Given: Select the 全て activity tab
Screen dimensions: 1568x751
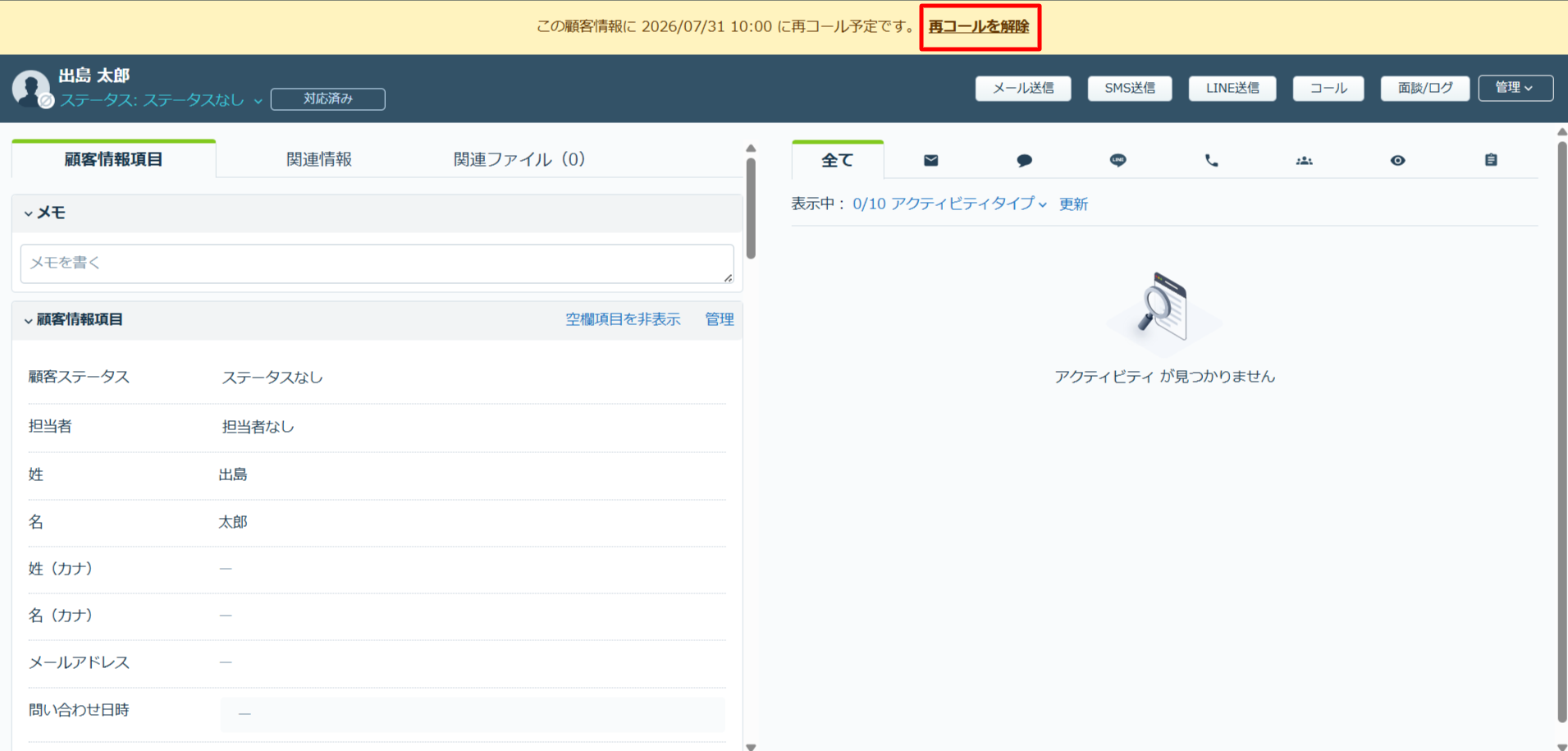Looking at the screenshot, I should [838, 160].
